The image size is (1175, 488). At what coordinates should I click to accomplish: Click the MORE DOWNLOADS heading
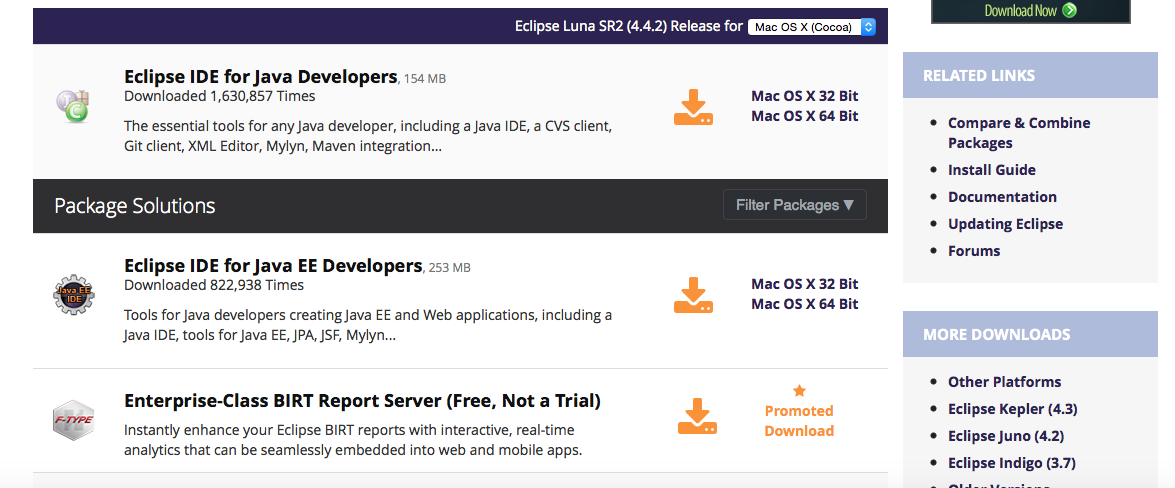pos(996,334)
